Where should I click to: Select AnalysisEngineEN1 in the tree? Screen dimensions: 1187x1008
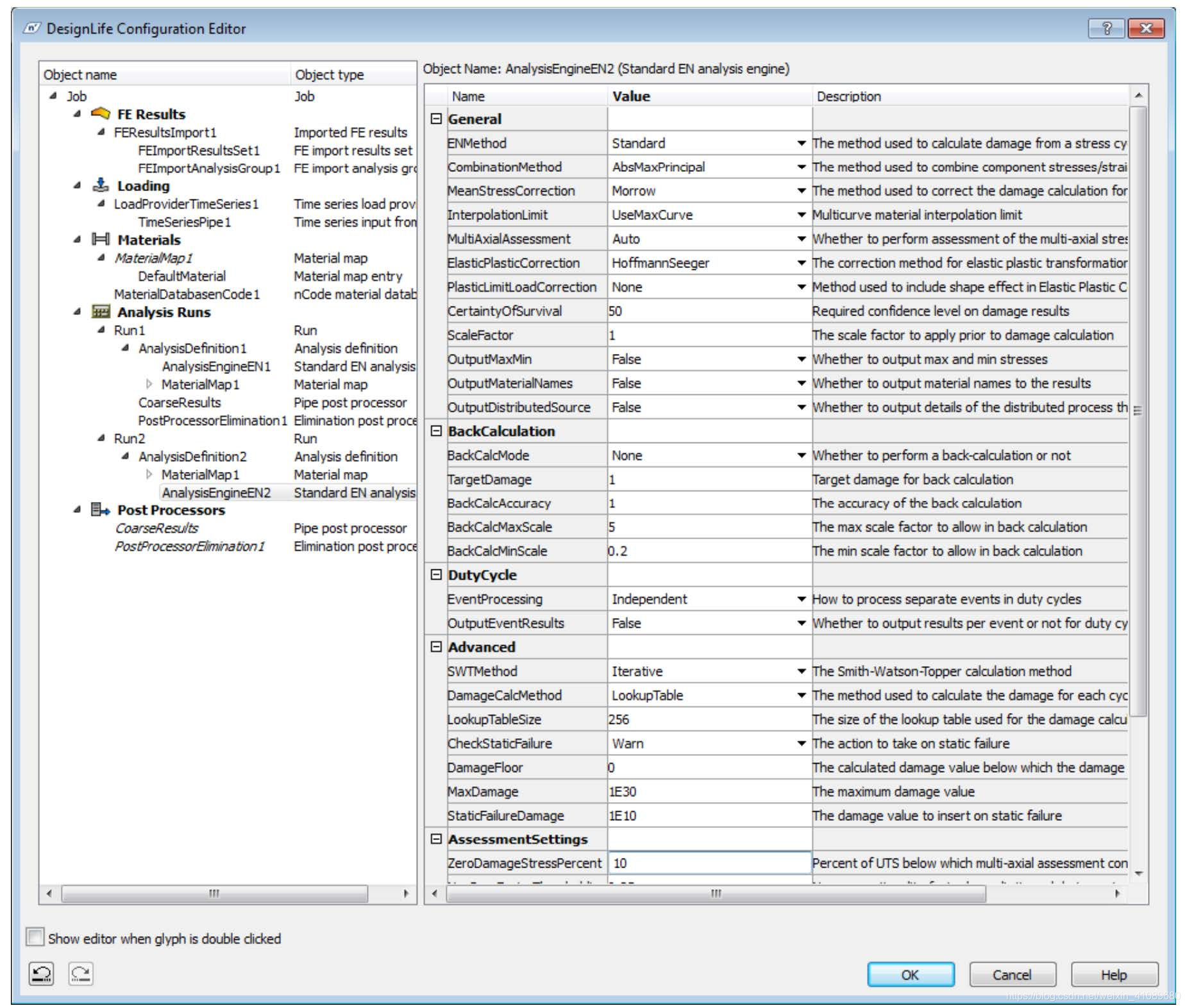tap(216, 366)
